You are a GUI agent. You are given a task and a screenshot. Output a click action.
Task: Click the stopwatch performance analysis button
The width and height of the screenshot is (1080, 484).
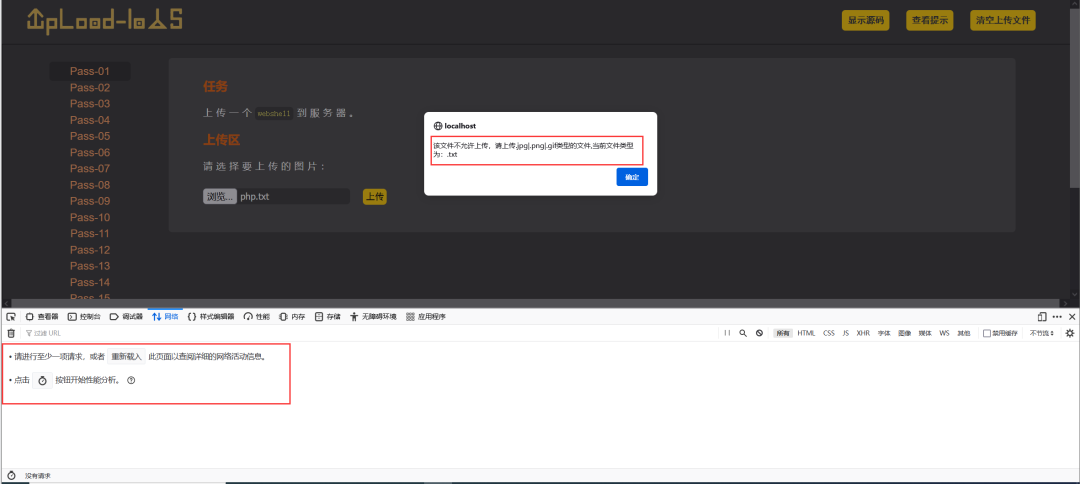click(x=42, y=381)
